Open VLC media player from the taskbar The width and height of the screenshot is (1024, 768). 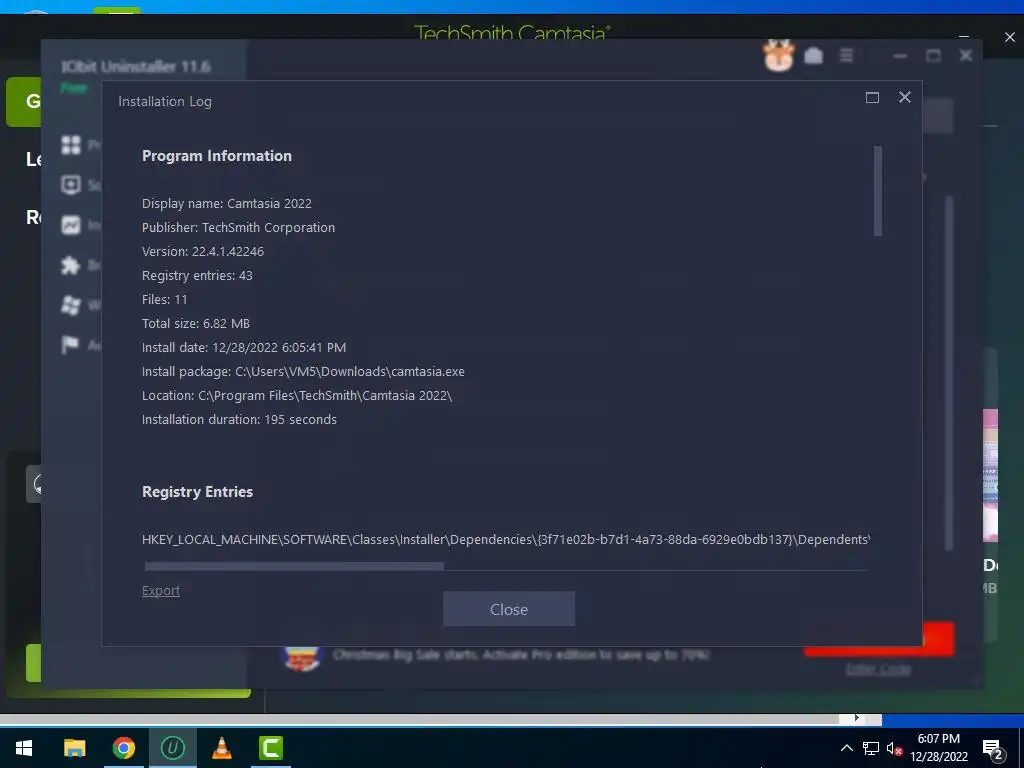(221, 748)
